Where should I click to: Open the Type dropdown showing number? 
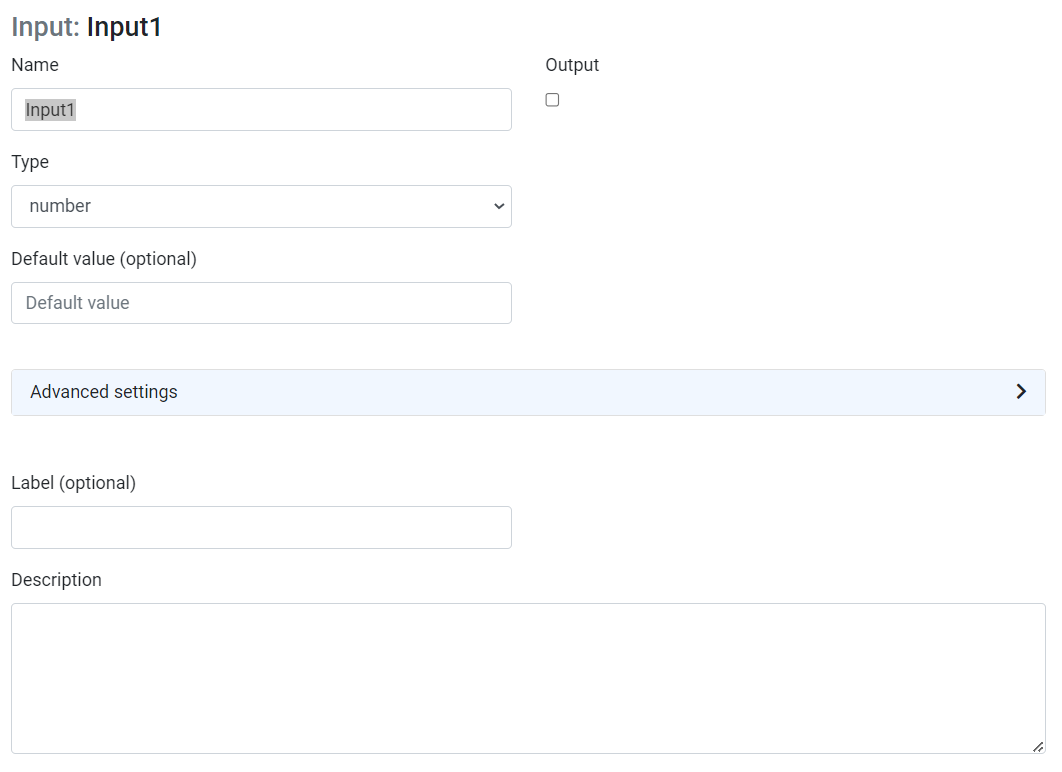(x=261, y=206)
